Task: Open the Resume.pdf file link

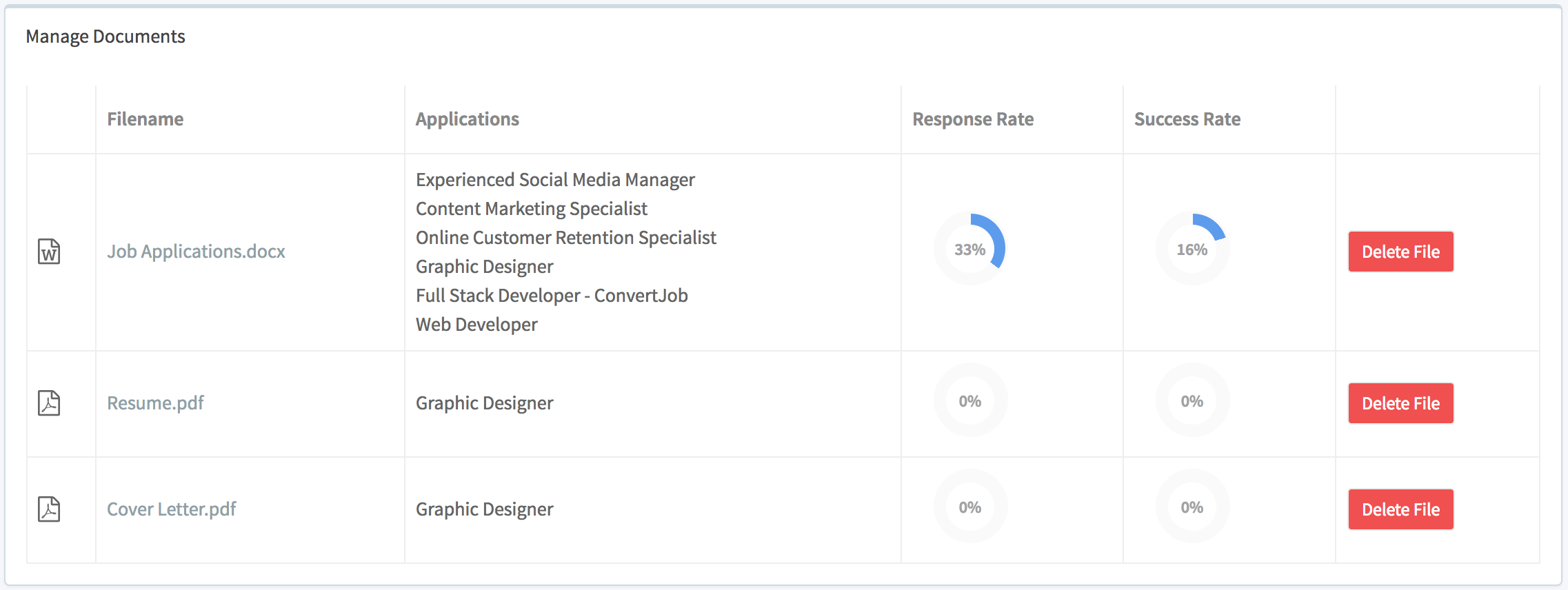Action: (x=155, y=403)
